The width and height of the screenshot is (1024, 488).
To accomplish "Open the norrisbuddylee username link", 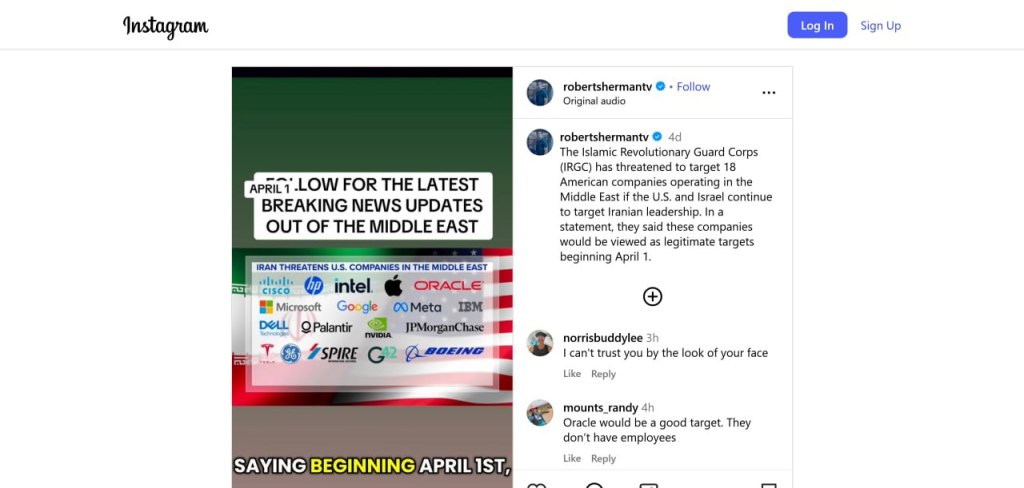I will (x=602, y=338).
